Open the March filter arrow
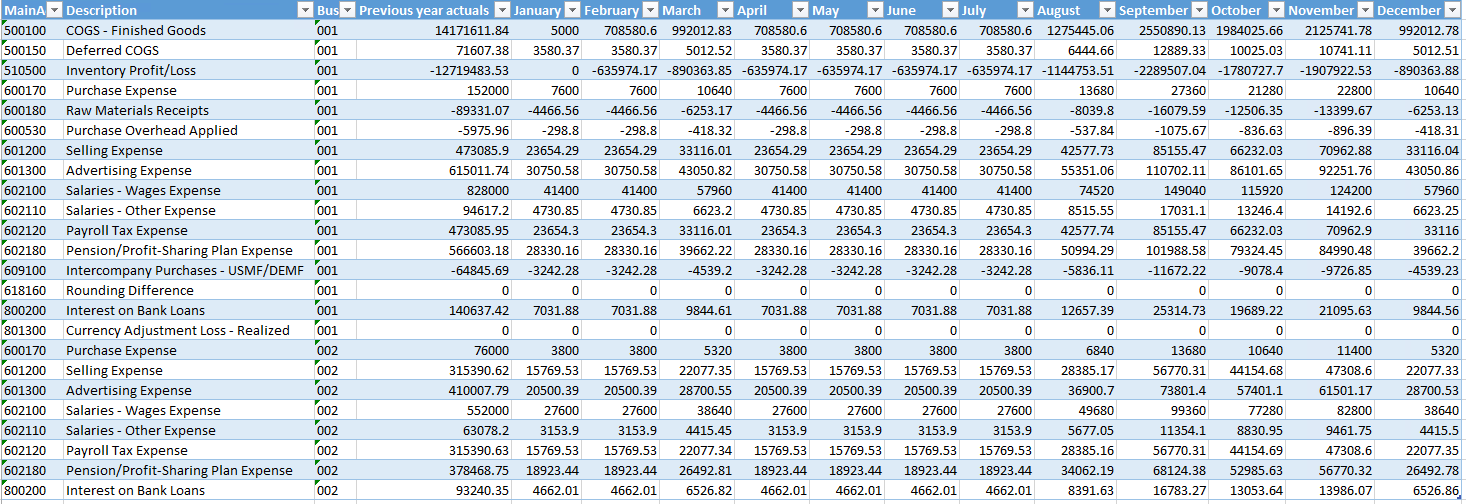Screen dimensions: 1466x504 [725, 10]
